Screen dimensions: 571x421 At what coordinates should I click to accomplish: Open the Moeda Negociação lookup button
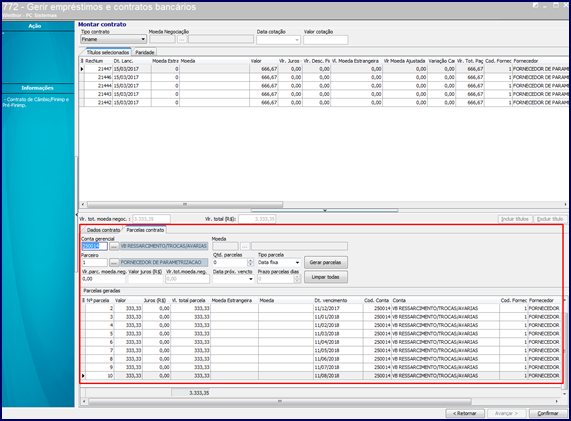pyautogui.click(x=182, y=39)
